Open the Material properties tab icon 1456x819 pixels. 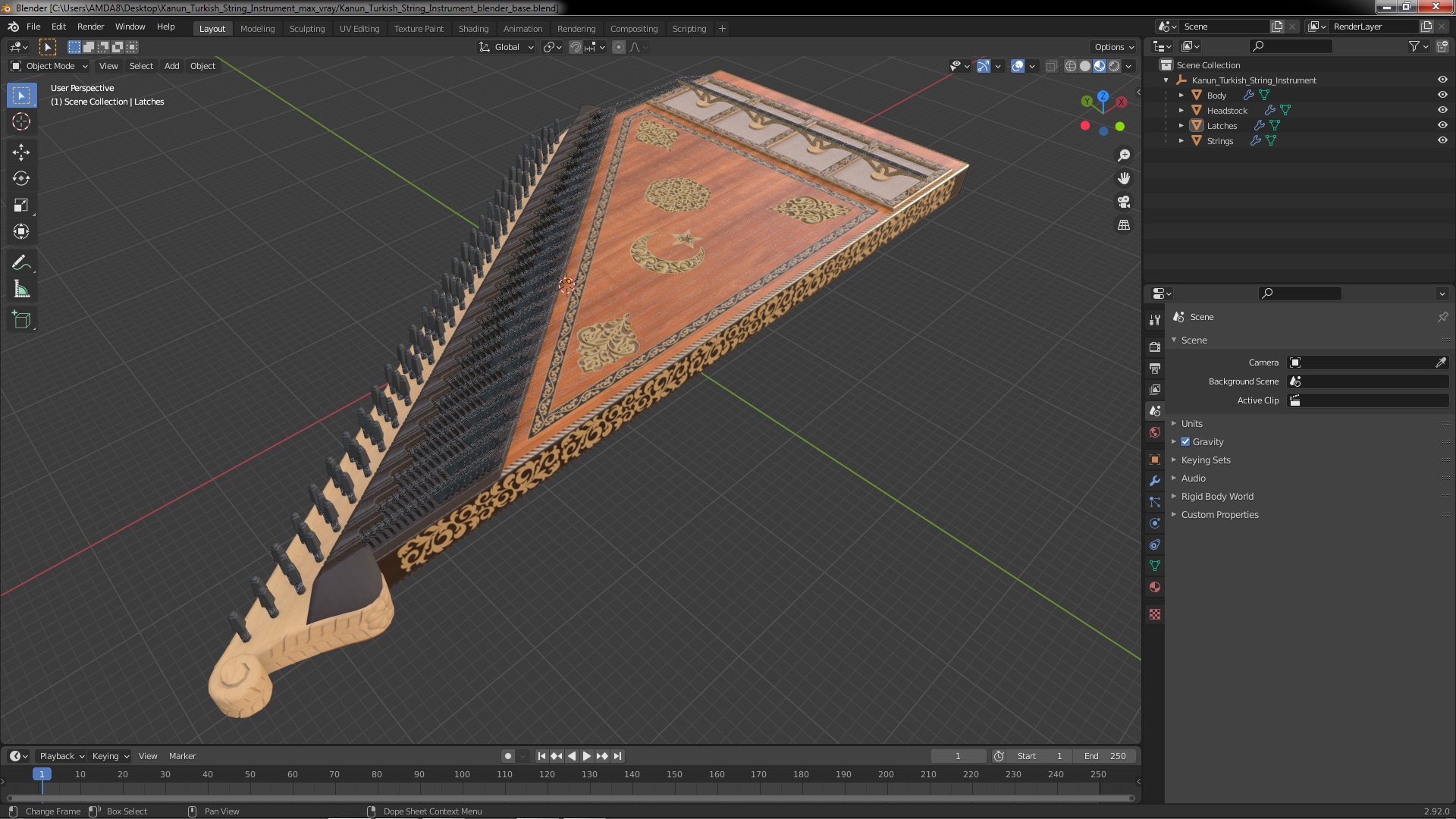coord(1155,587)
